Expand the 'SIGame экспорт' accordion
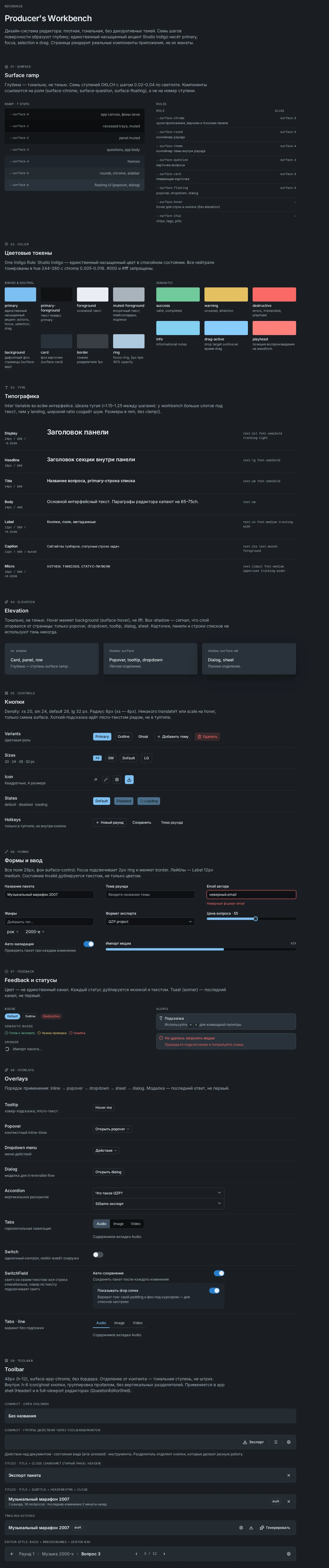This screenshot has height=1568, width=329. pyautogui.click(x=158, y=1204)
